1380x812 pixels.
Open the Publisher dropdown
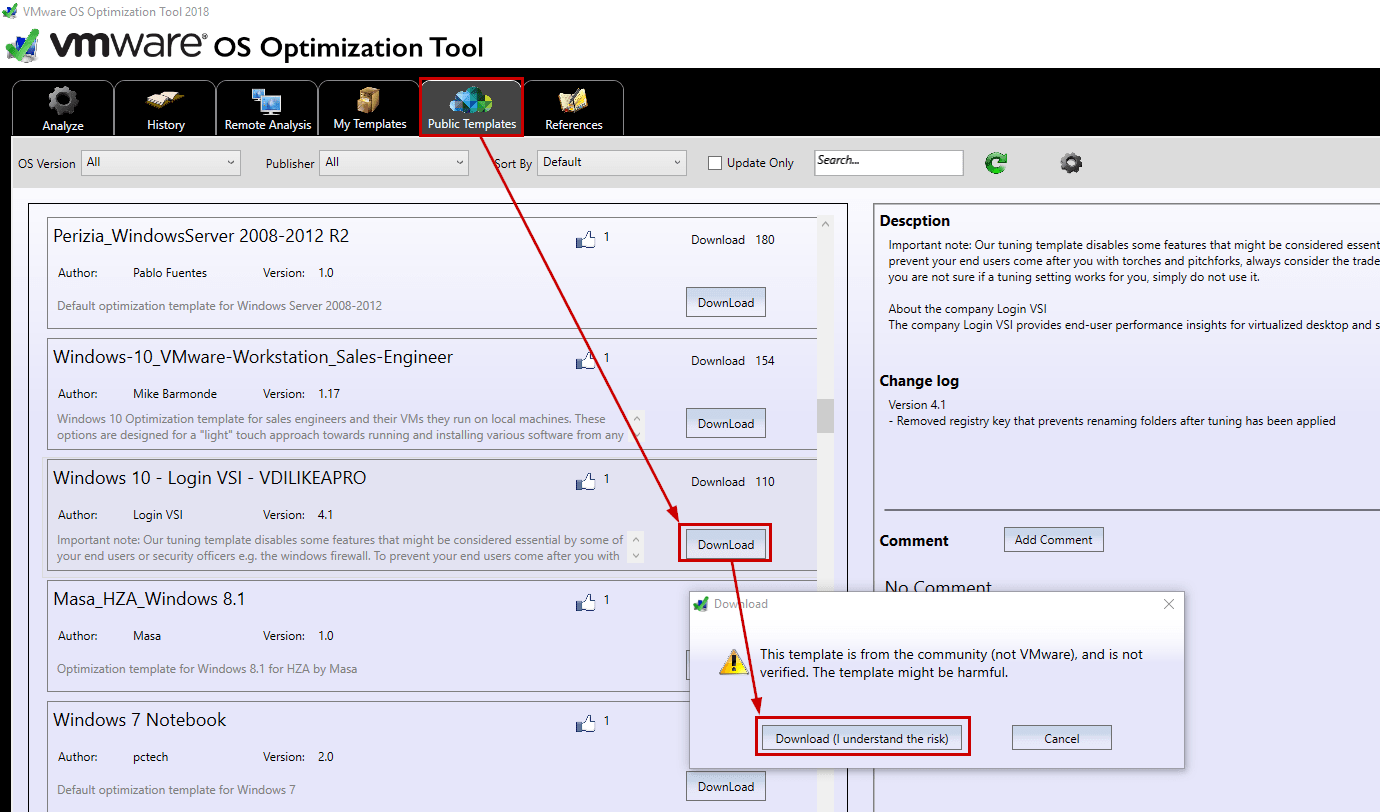coord(395,162)
